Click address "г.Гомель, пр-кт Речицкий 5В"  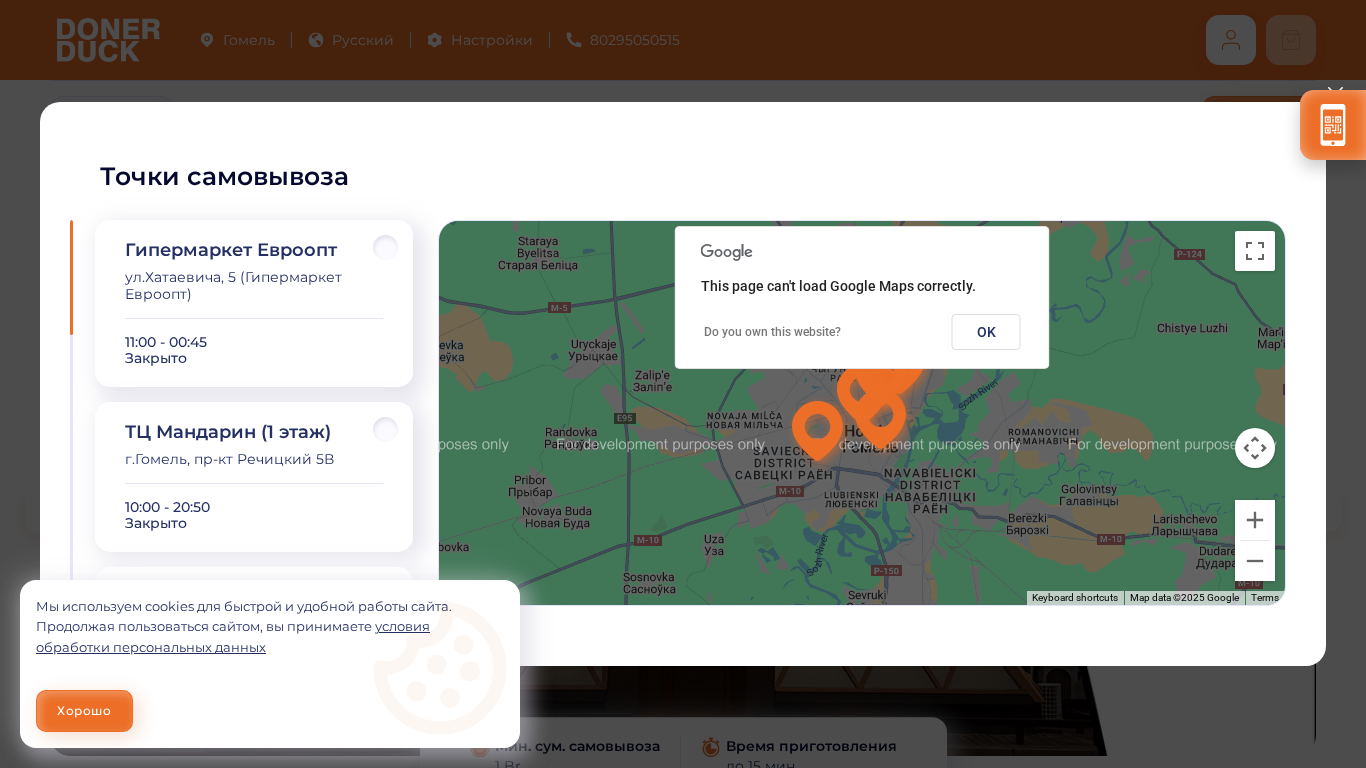click(x=229, y=459)
